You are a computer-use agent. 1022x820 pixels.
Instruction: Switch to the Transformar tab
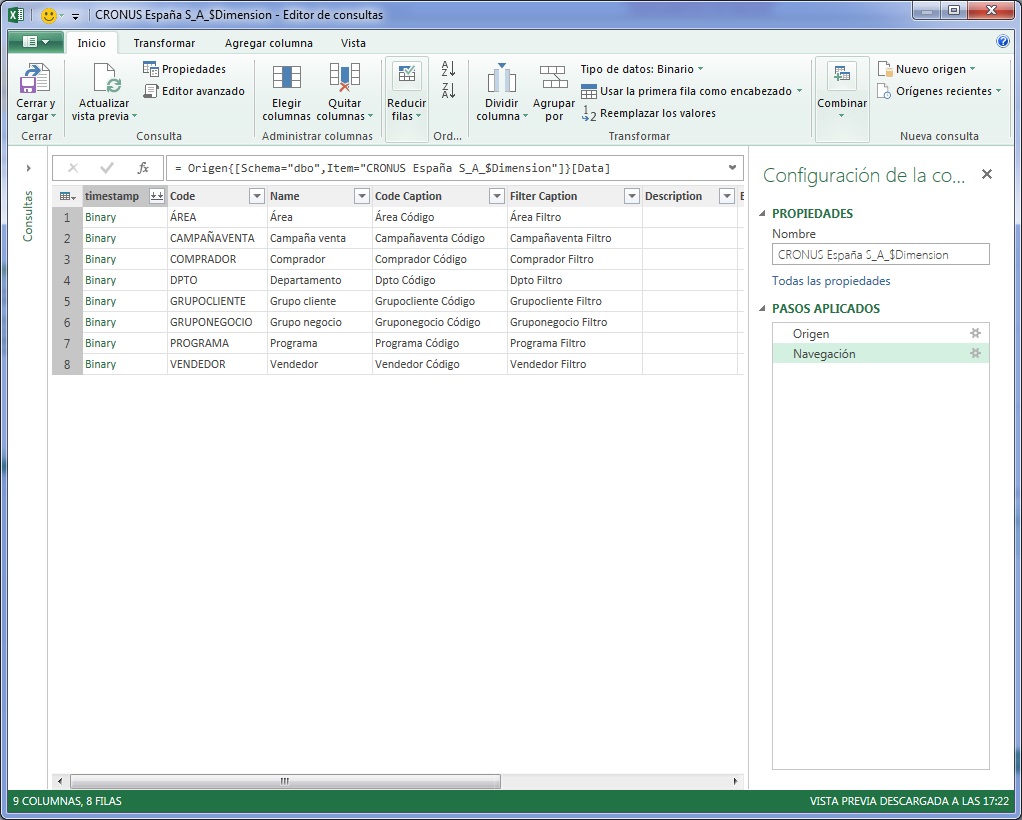pos(163,43)
